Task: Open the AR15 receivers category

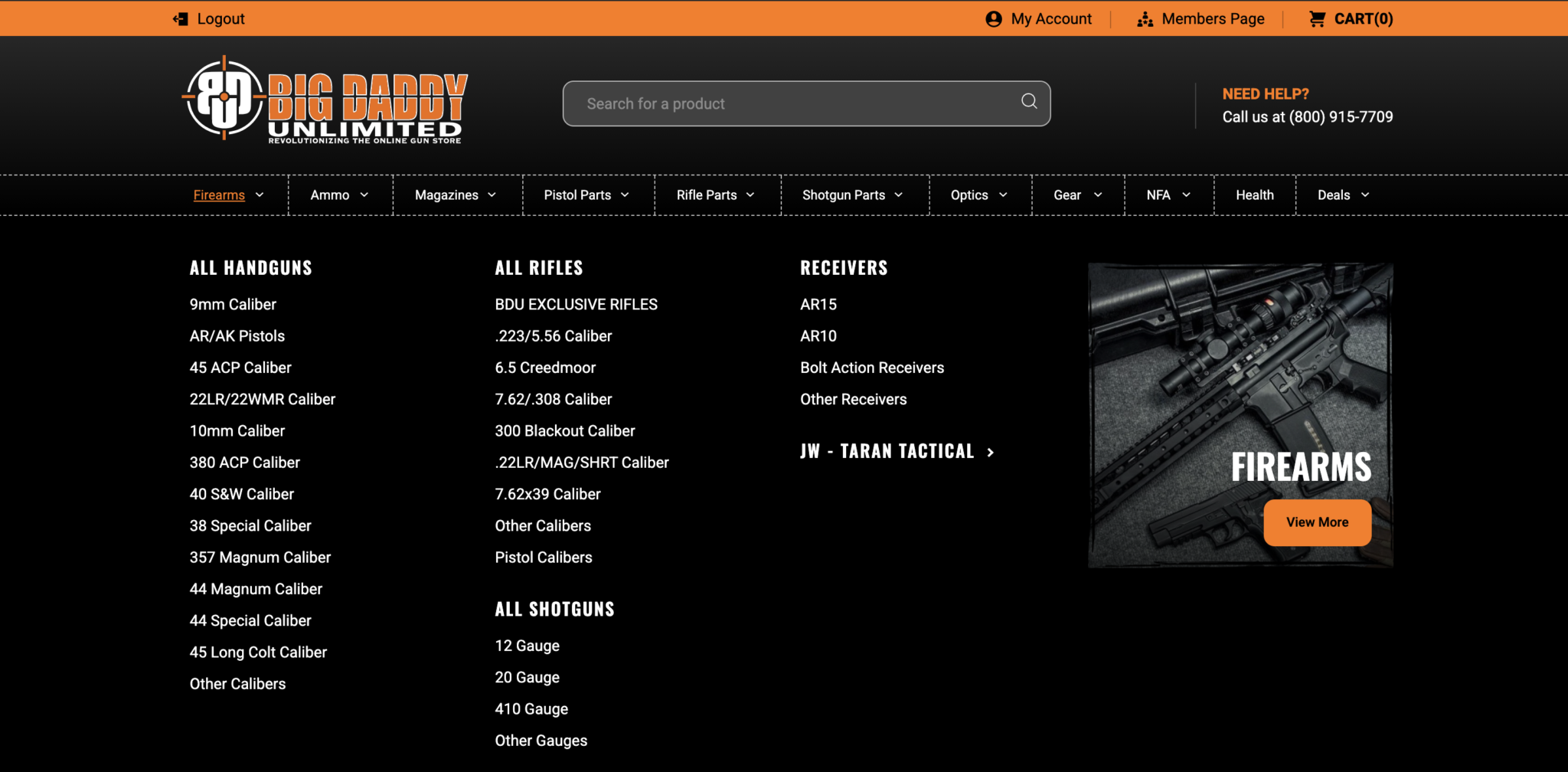Action: click(x=818, y=304)
